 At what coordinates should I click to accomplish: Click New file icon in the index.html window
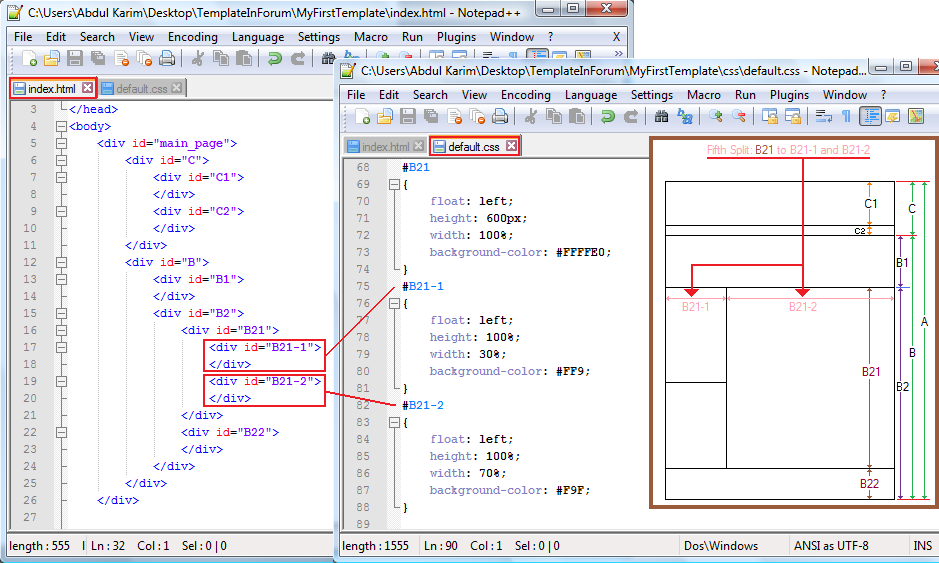[30, 59]
